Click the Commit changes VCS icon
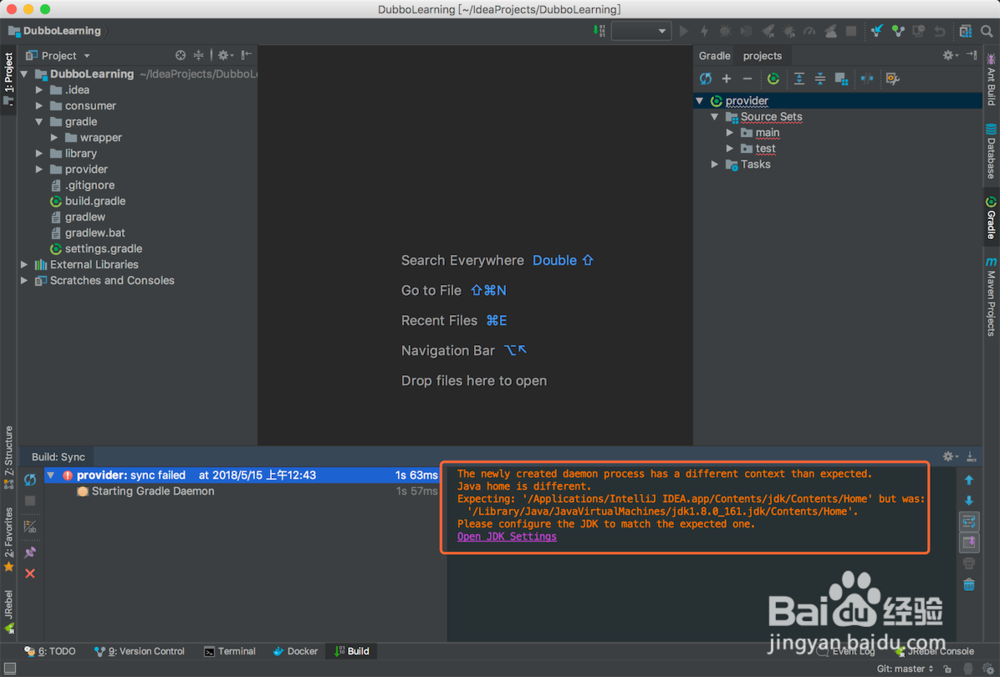Viewport: 1000px width, 677px height. click(898, 31)
